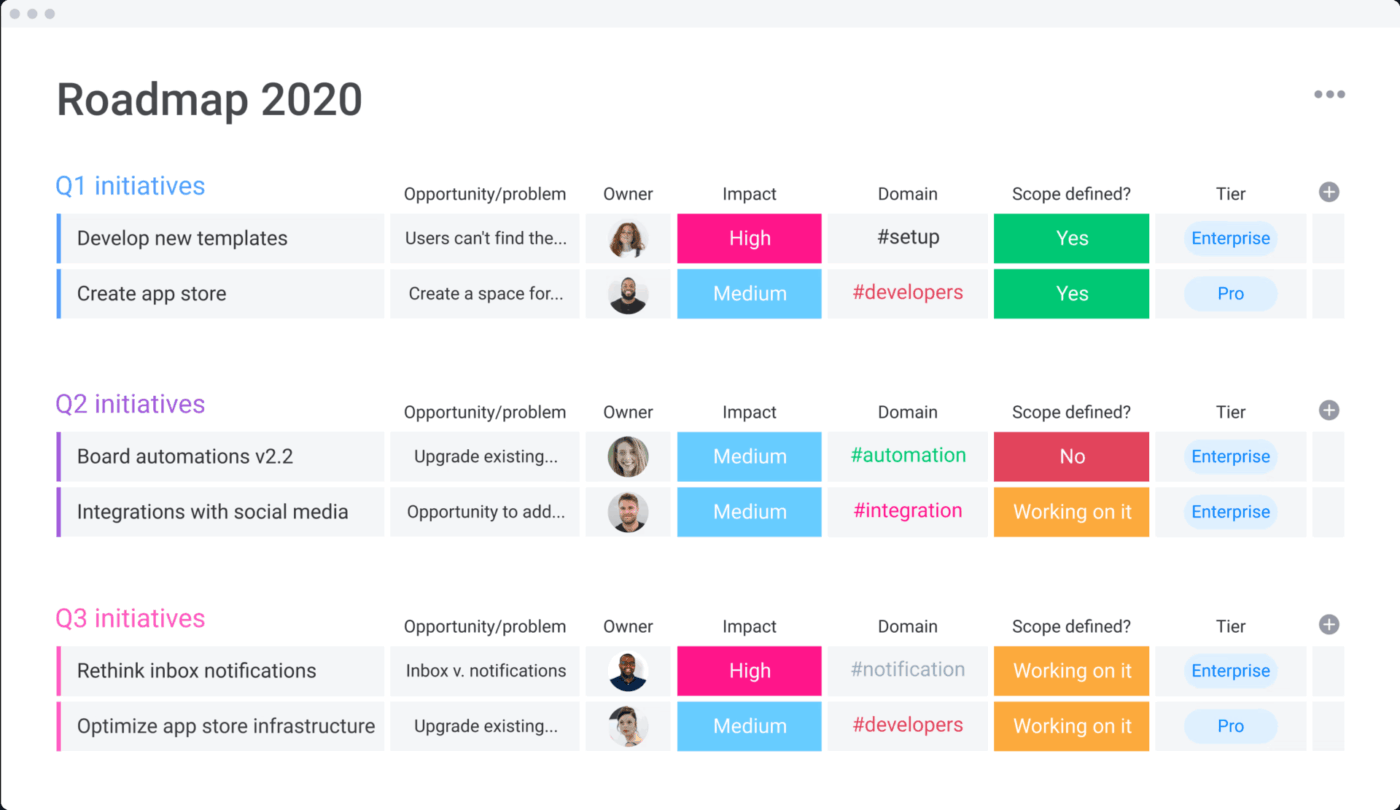The width and height of the screenshot is (1400, 810).
Task: Open the Tier selector on Optimize app store infrastructure
Action: (x=1231, y=726)
